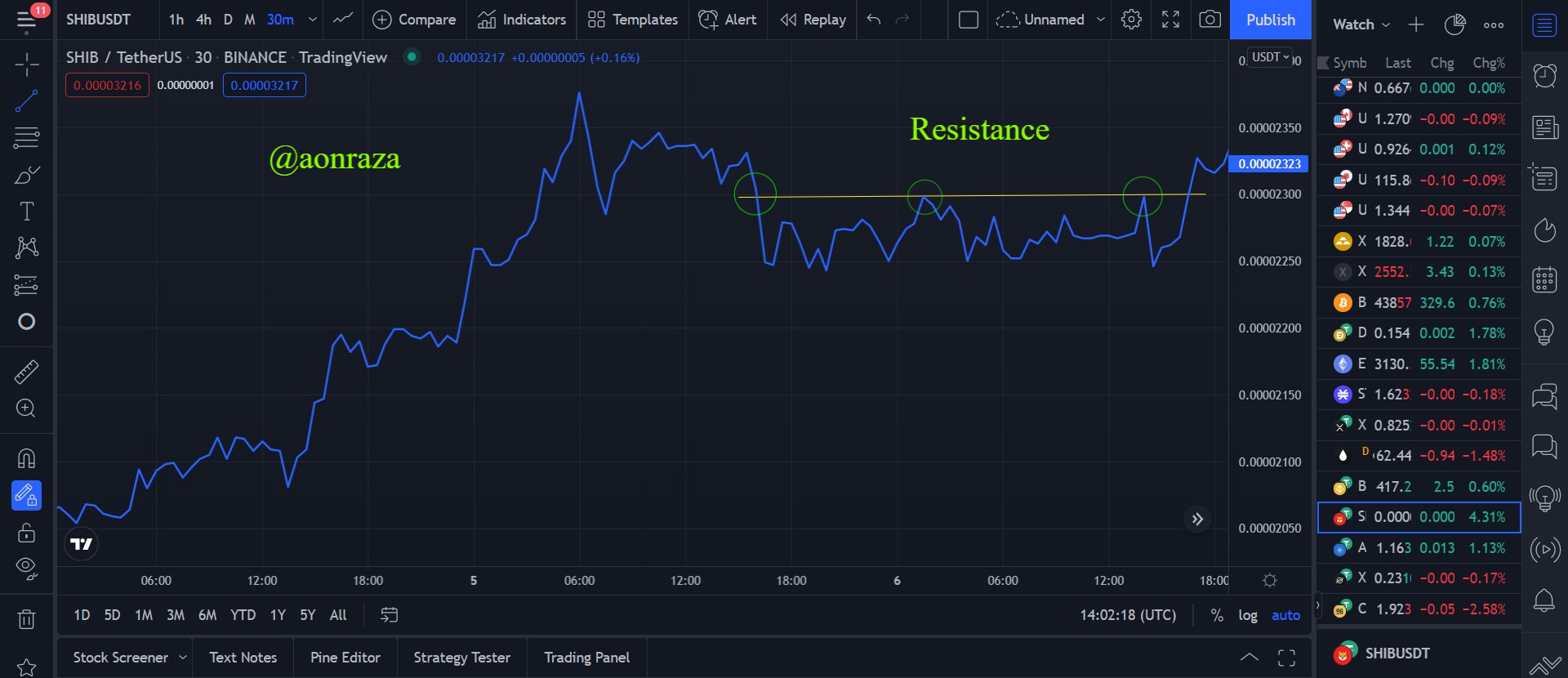The width and height of the screenshot is (1568, 678).
Task: Switch to the 4h timeframe
Action: tap(203, 20)
